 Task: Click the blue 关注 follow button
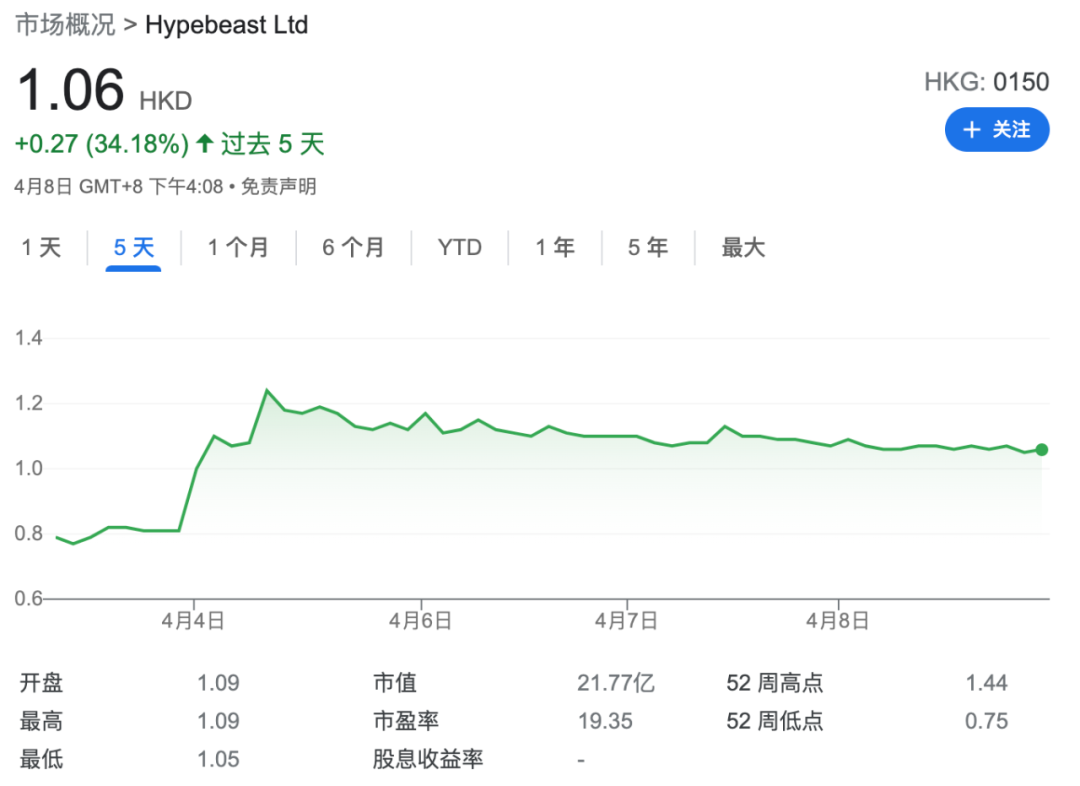pyautogui.click(x=997, y=130)
